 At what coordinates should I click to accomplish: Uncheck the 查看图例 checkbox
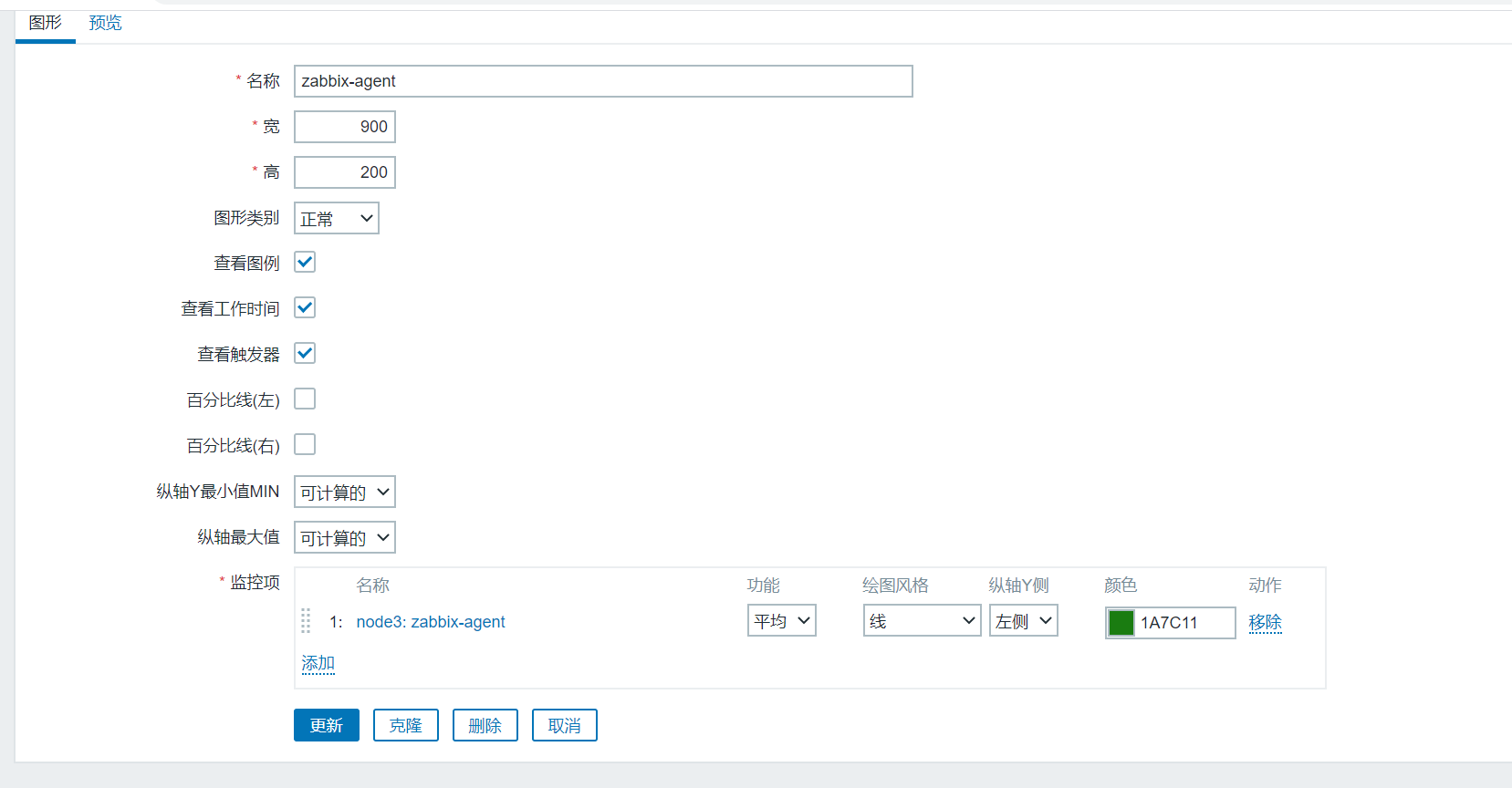click(305, 263)
